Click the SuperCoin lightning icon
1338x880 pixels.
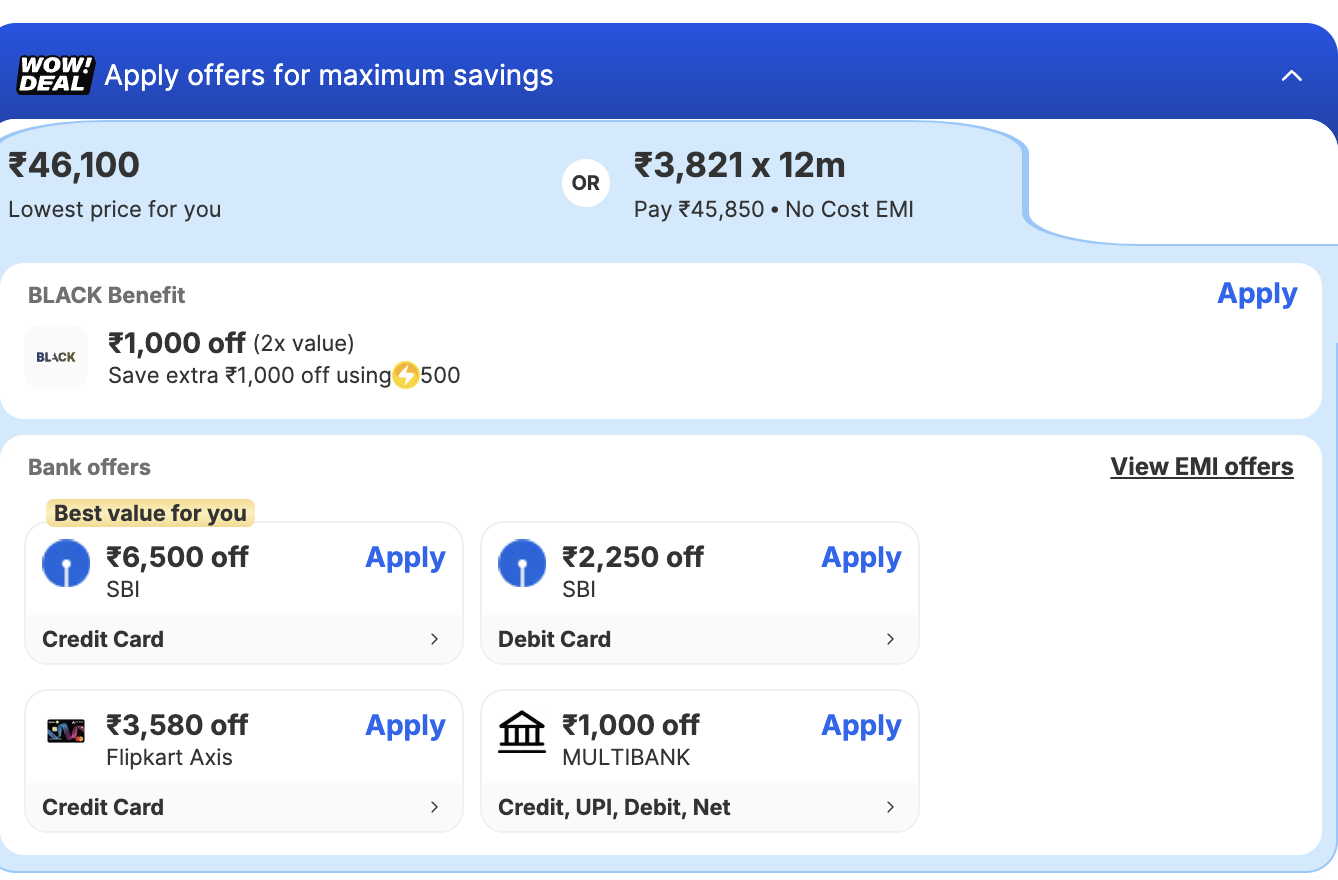coord(406,376)
